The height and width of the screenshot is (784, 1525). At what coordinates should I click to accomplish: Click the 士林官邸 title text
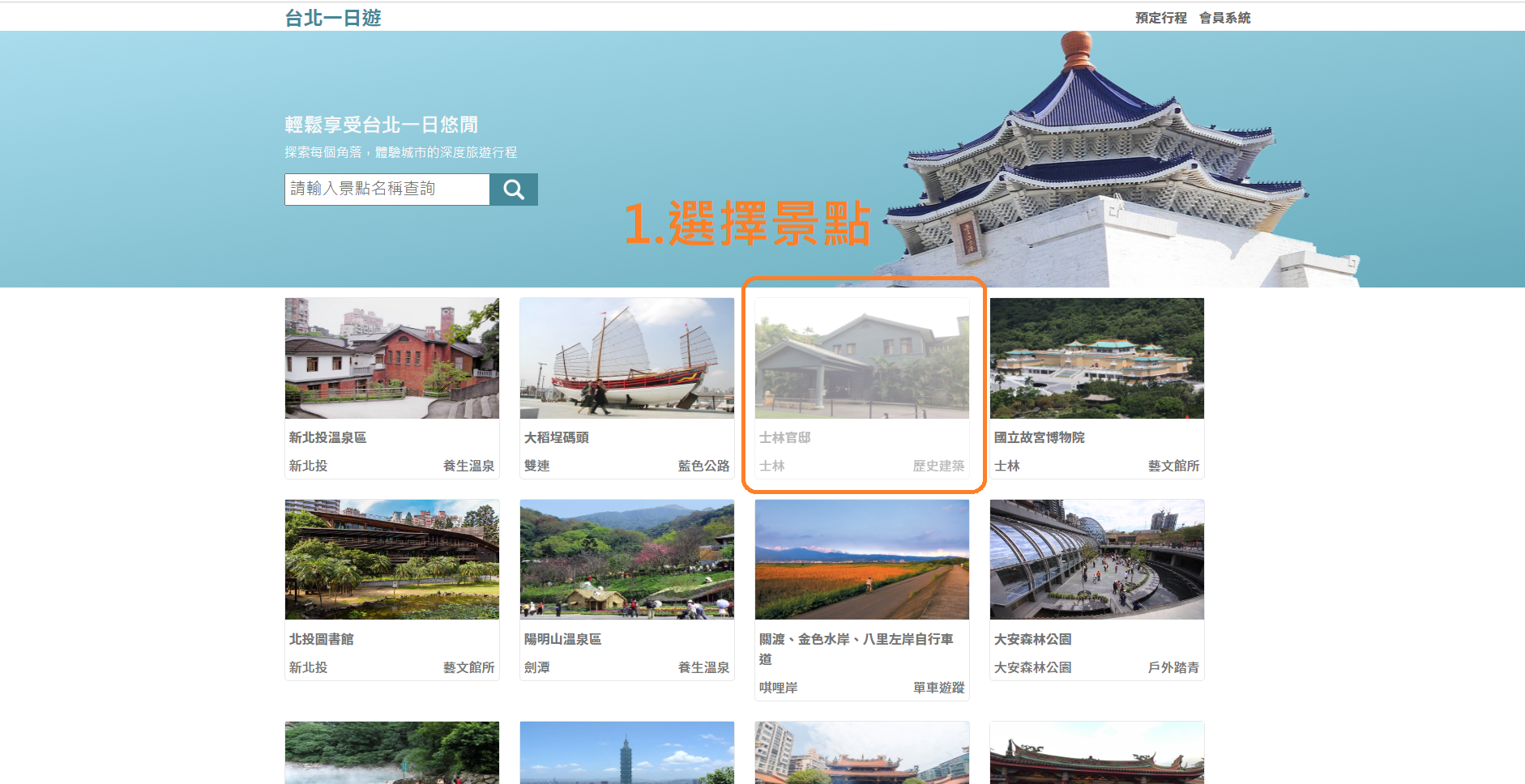784,437
